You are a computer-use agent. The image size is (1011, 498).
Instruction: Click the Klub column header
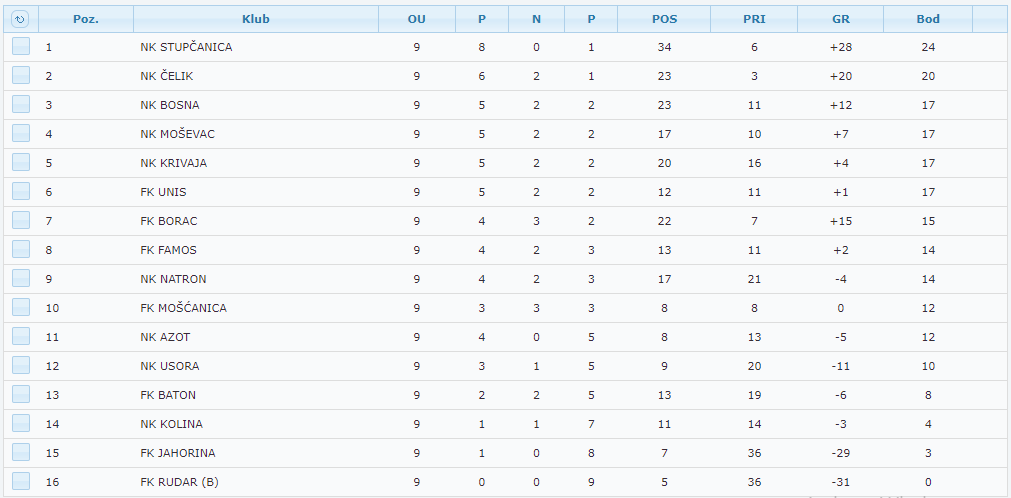(x=255, y=19)
